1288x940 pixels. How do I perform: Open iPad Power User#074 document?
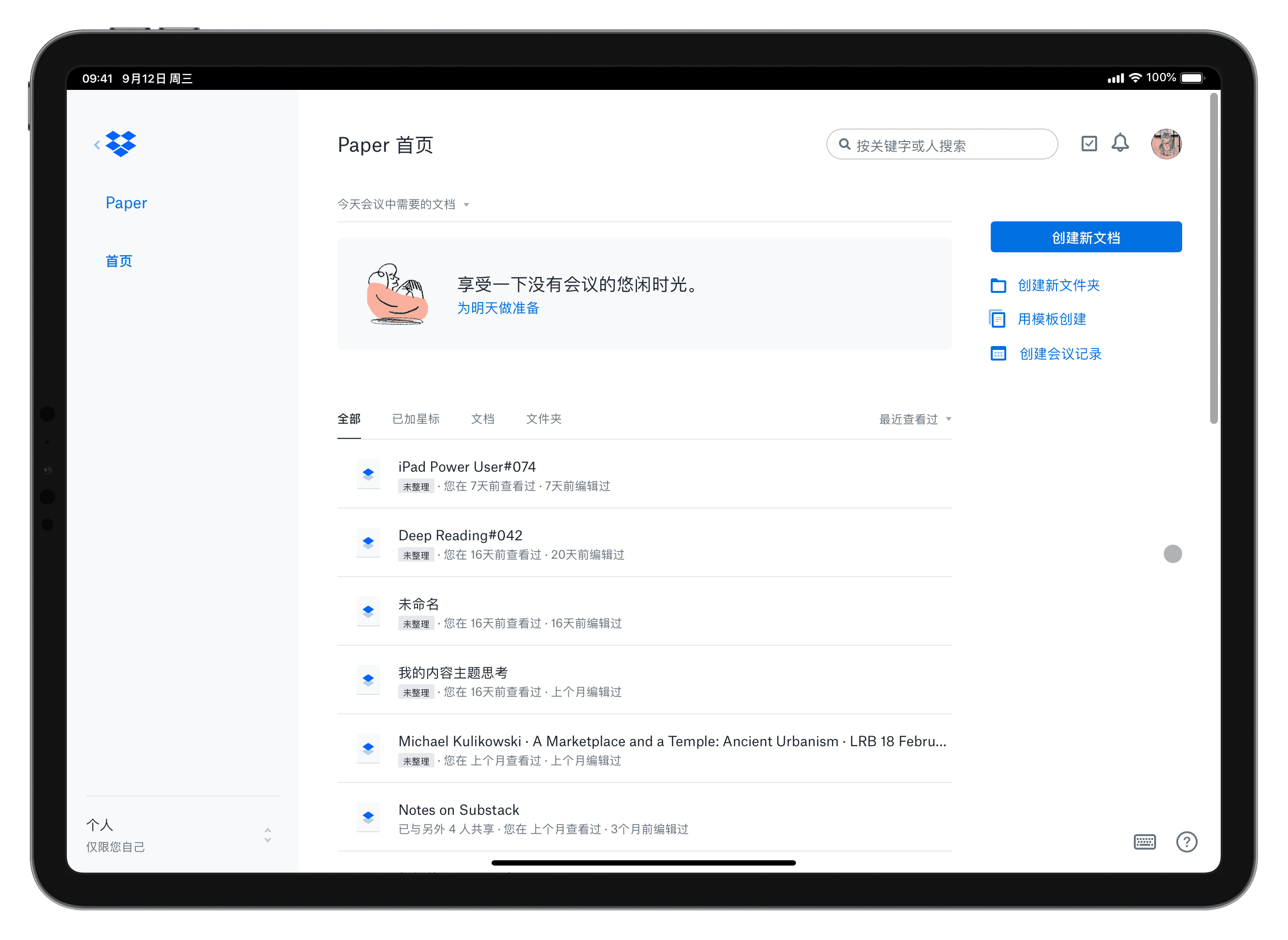467,467
